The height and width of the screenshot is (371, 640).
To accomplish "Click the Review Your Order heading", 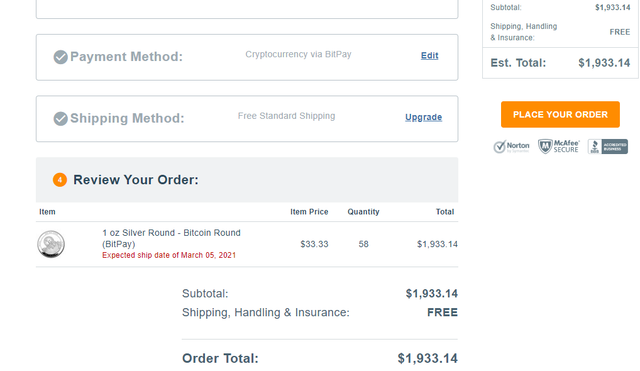I will coord(136,180).
